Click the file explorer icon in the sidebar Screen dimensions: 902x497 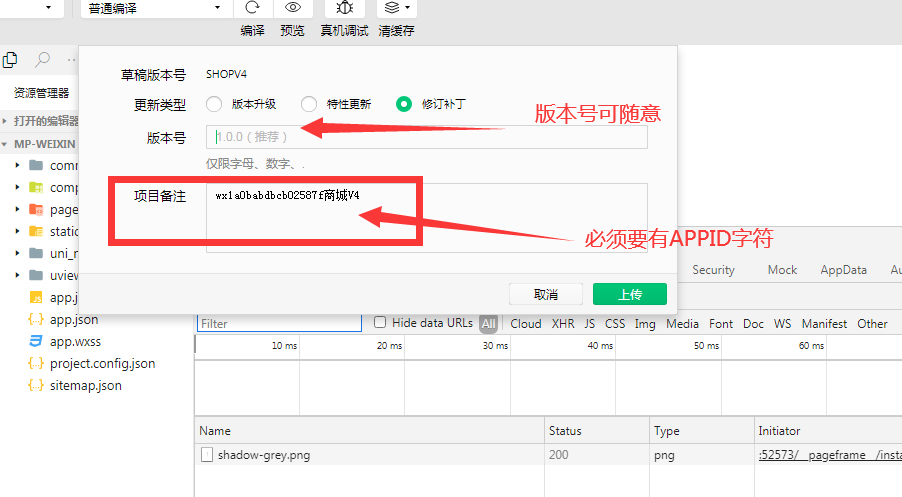click(10, 60)
